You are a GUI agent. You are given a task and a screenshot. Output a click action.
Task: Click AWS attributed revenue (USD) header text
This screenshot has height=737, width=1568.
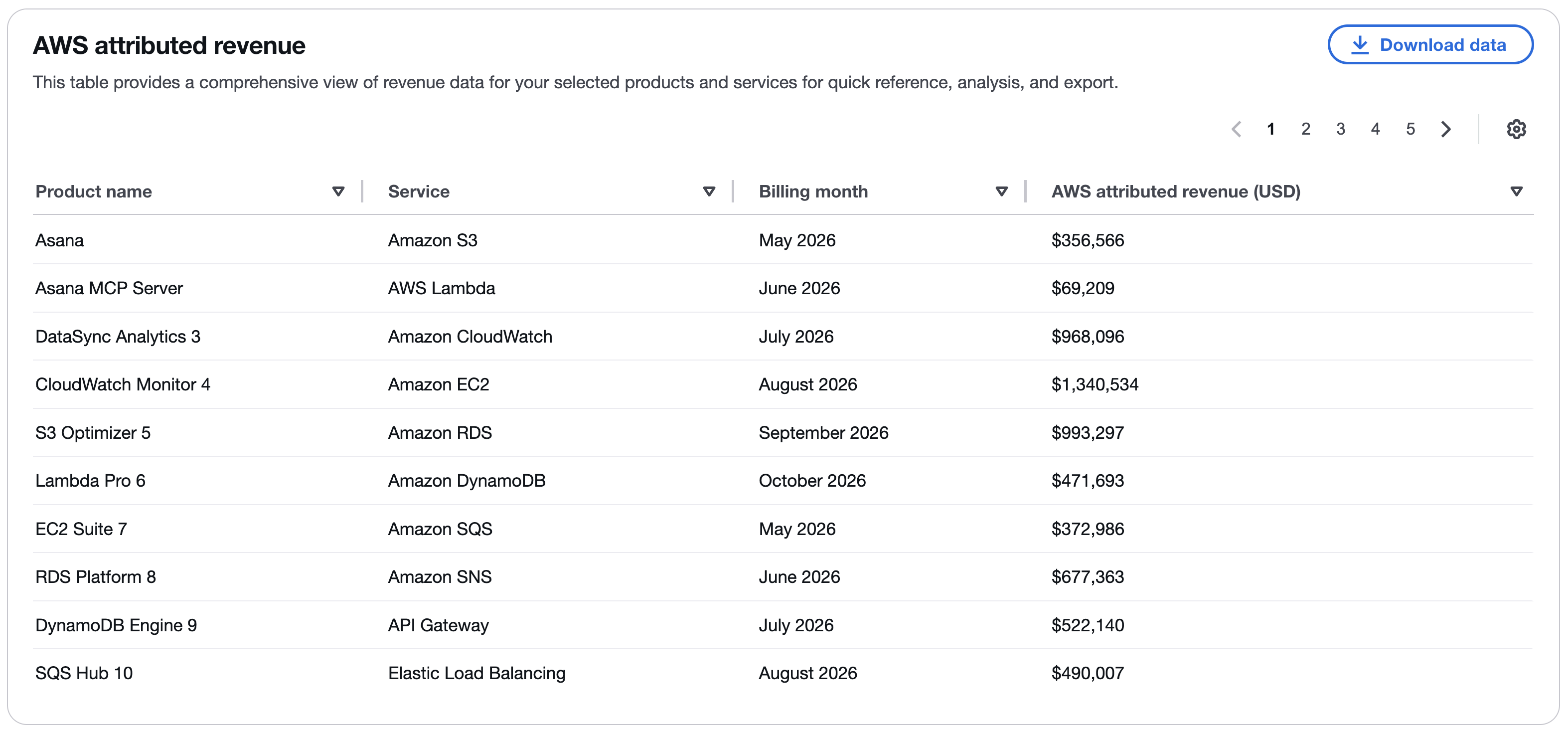[1175, 191]
